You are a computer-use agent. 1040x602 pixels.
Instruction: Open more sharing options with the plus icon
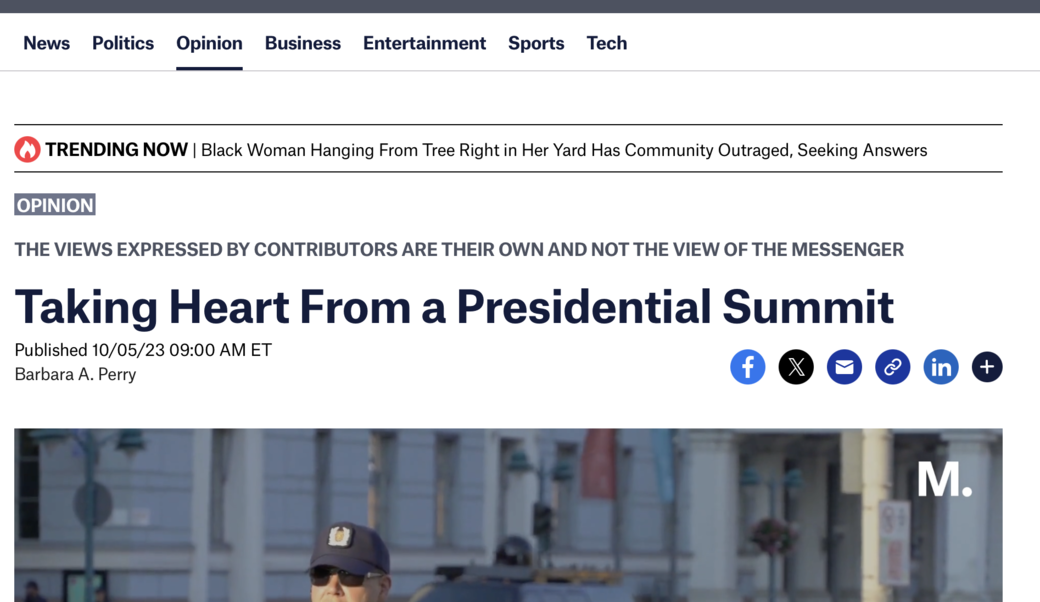click(x=987, y=367)
